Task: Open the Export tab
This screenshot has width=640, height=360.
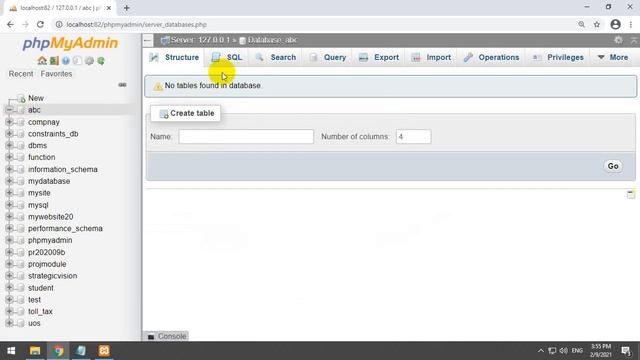Action: tap(379, 58)
